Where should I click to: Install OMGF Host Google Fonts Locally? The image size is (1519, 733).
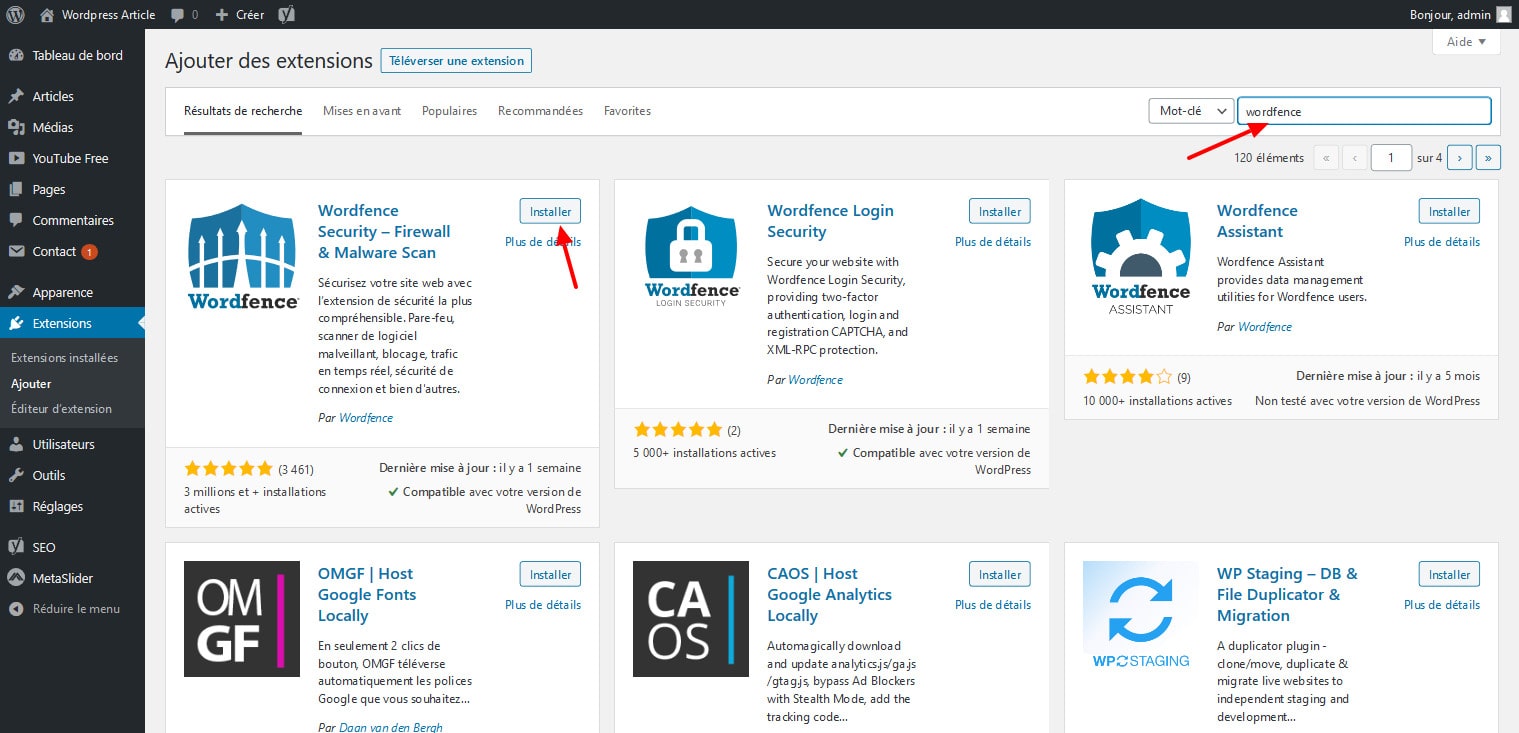pos(550,574)
